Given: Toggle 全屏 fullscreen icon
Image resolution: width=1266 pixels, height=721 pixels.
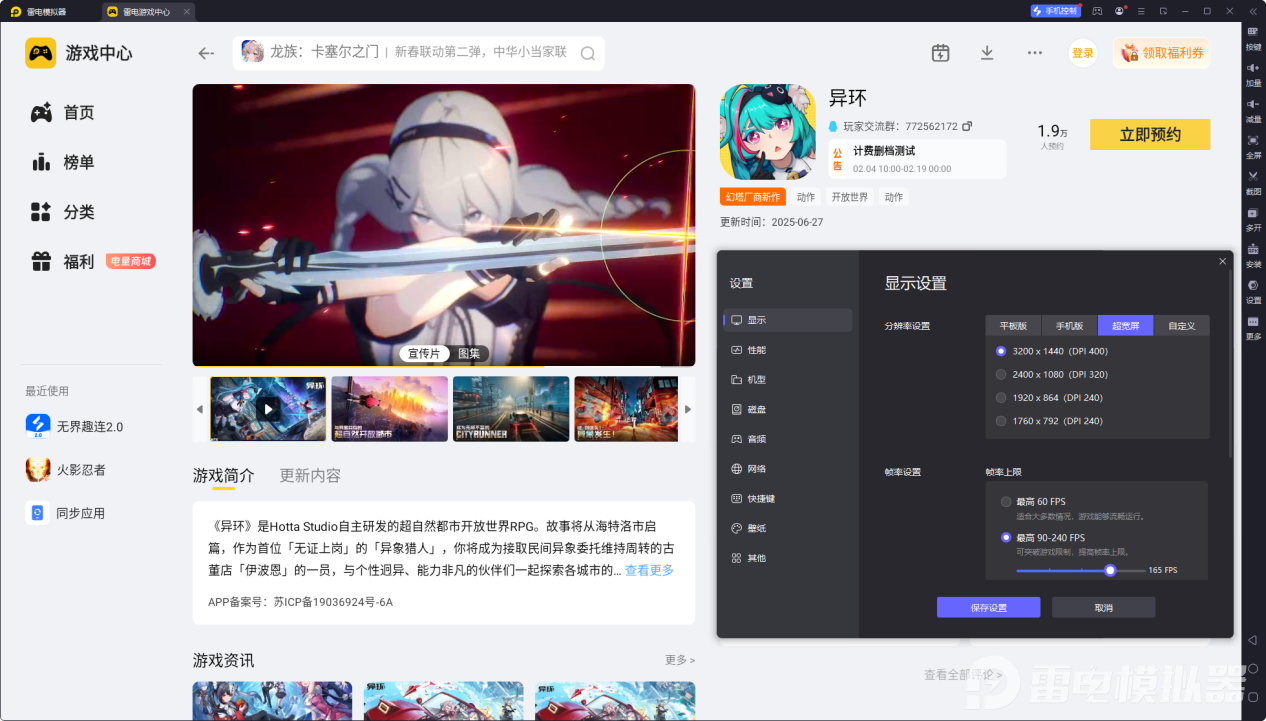Looking at the screenshot, I should [x=1253, y=145].
